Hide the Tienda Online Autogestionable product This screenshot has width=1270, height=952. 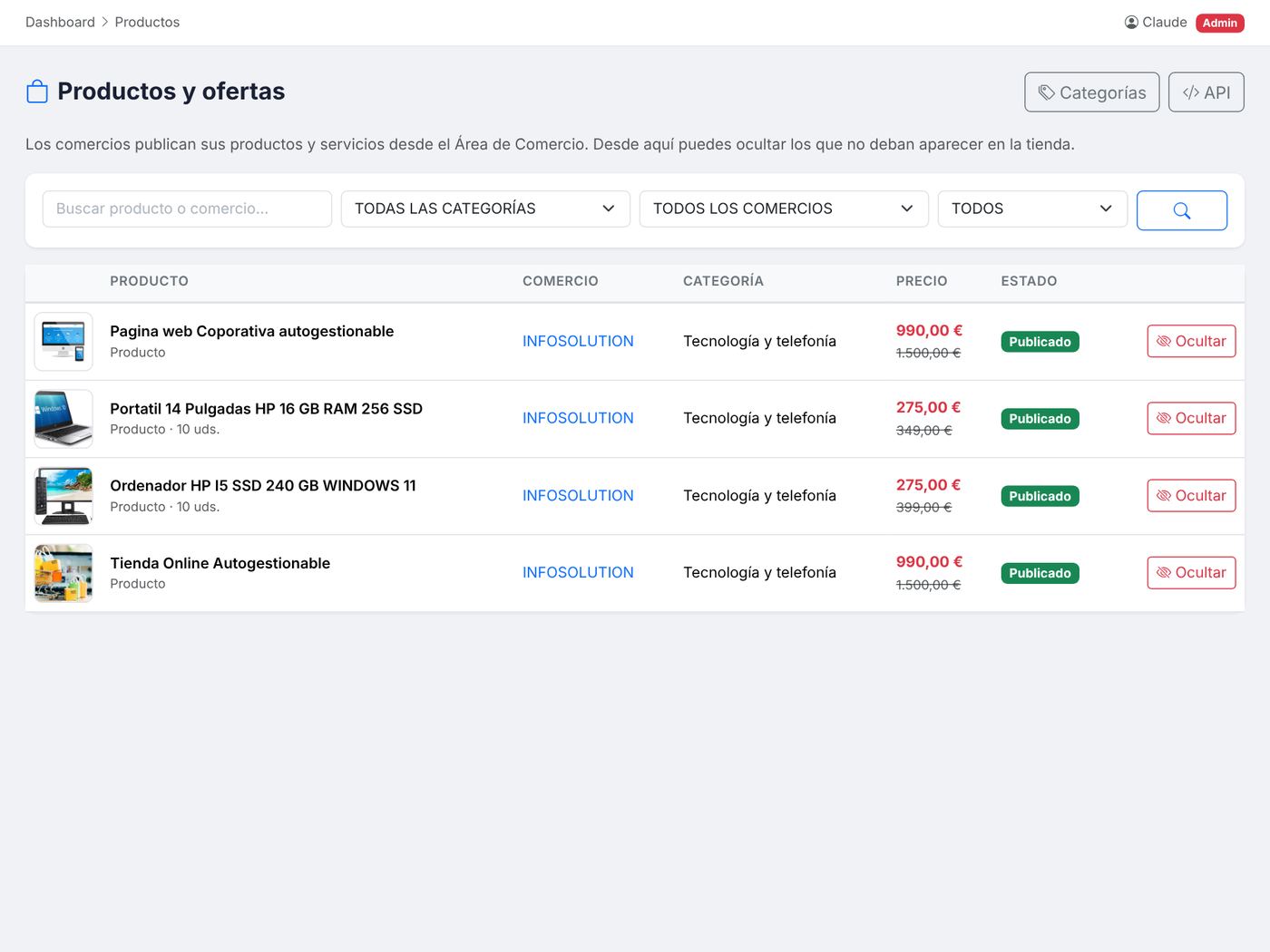[x=1191, y=573]
